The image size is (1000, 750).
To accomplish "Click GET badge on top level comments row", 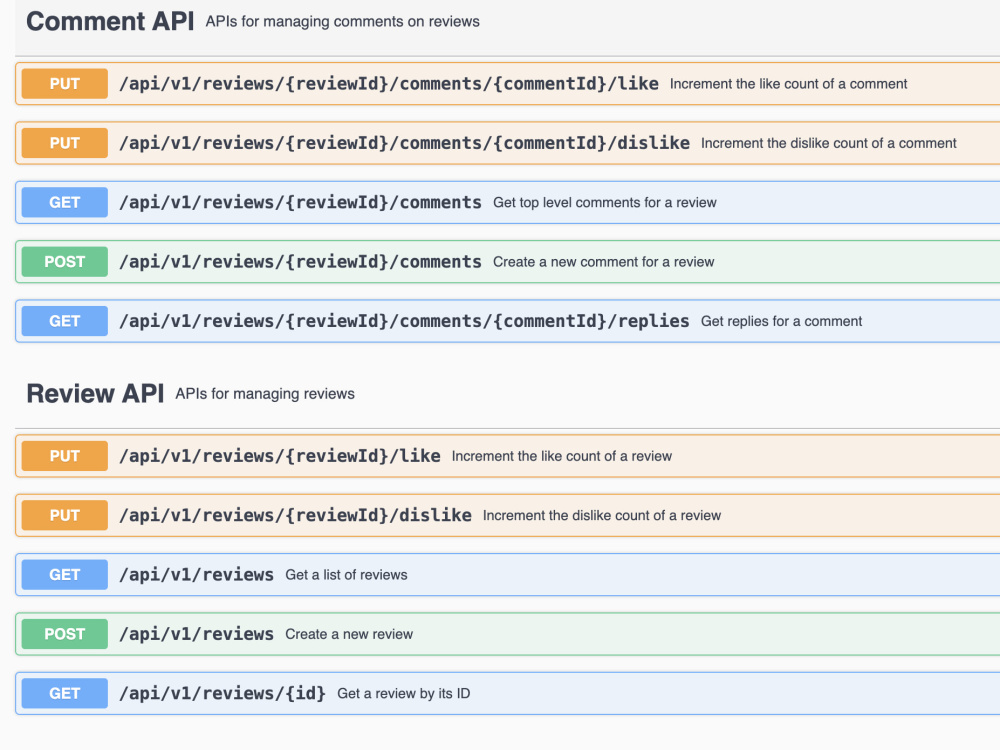I will (x=64, y=202).
